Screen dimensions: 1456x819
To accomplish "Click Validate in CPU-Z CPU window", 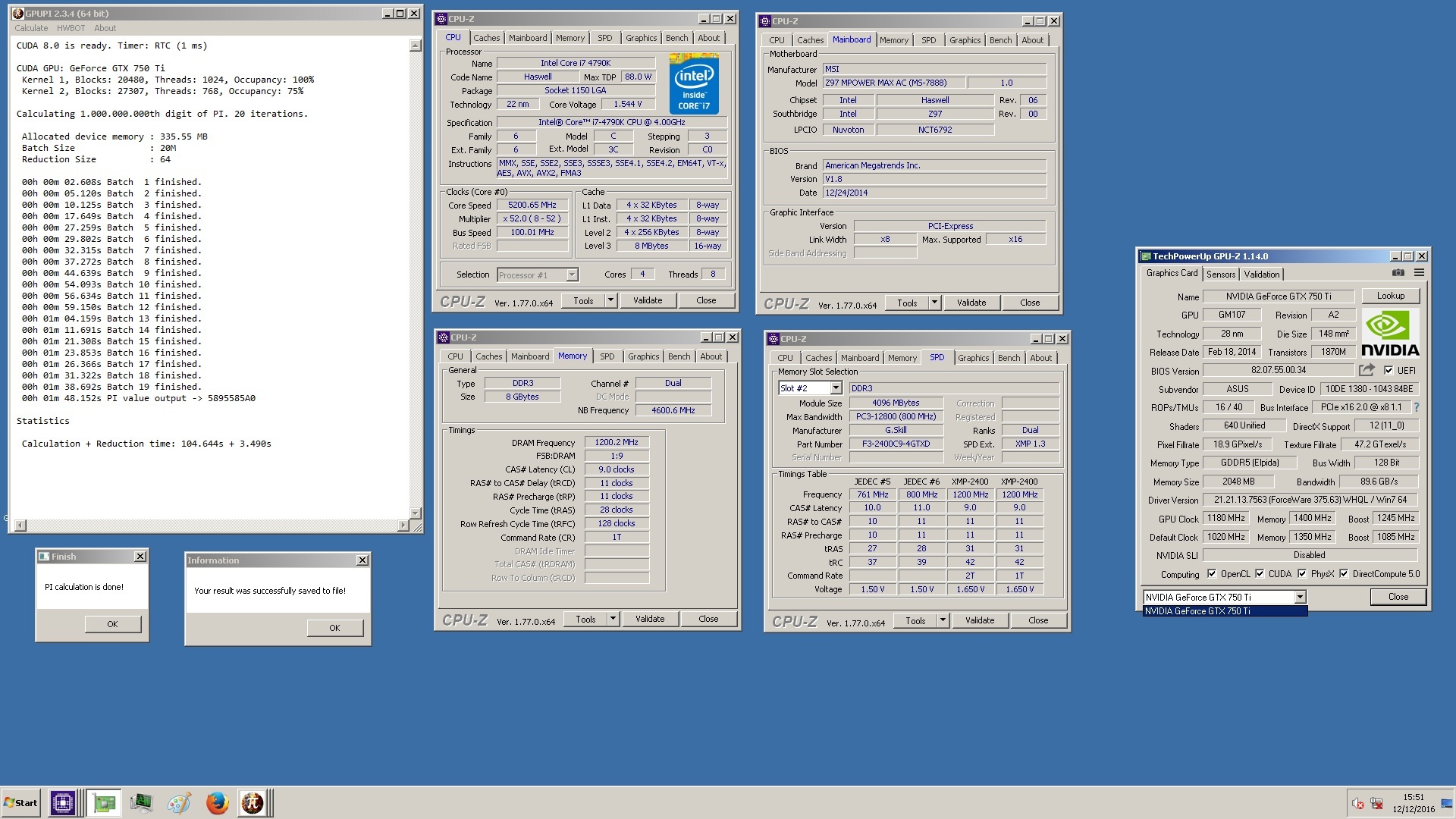I will pyautogui.click(x=648, y=301).
